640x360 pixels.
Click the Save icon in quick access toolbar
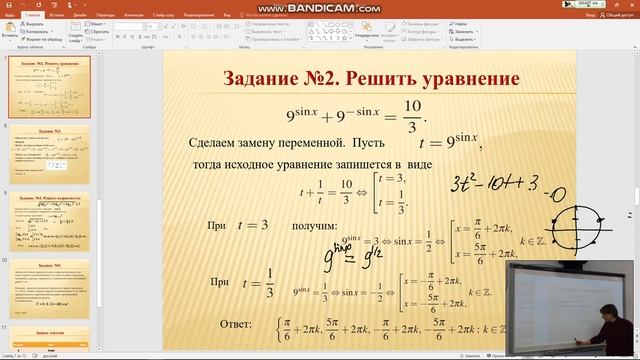tap(9, 5)
